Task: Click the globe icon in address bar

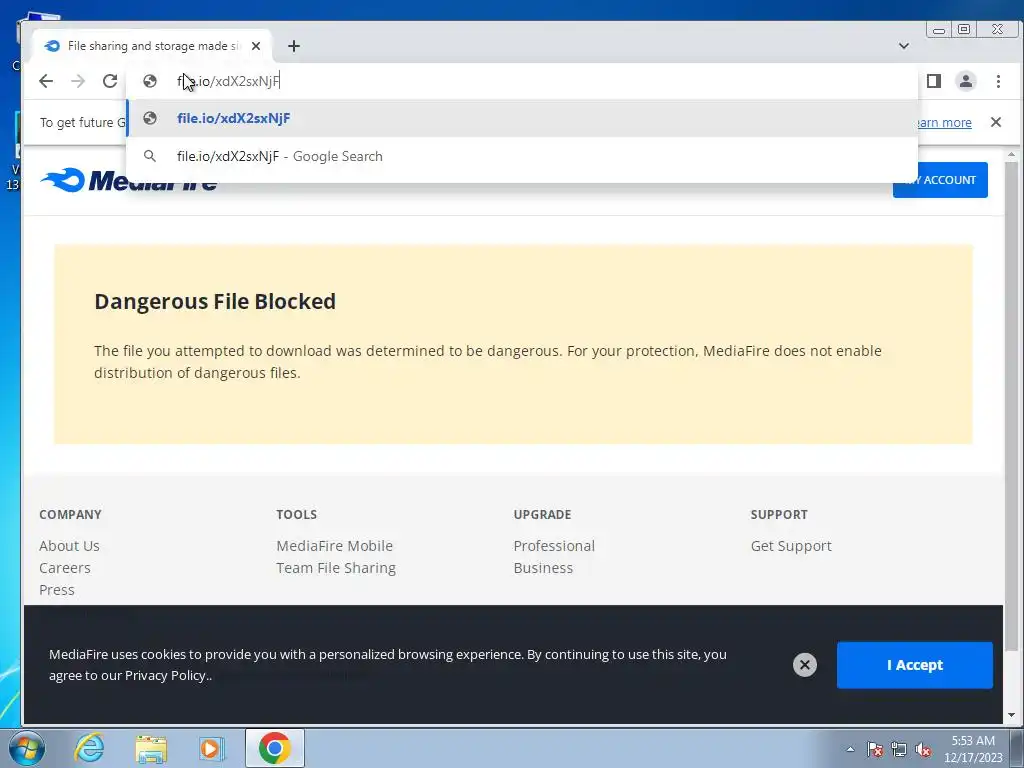Action: tap(150, 81)
